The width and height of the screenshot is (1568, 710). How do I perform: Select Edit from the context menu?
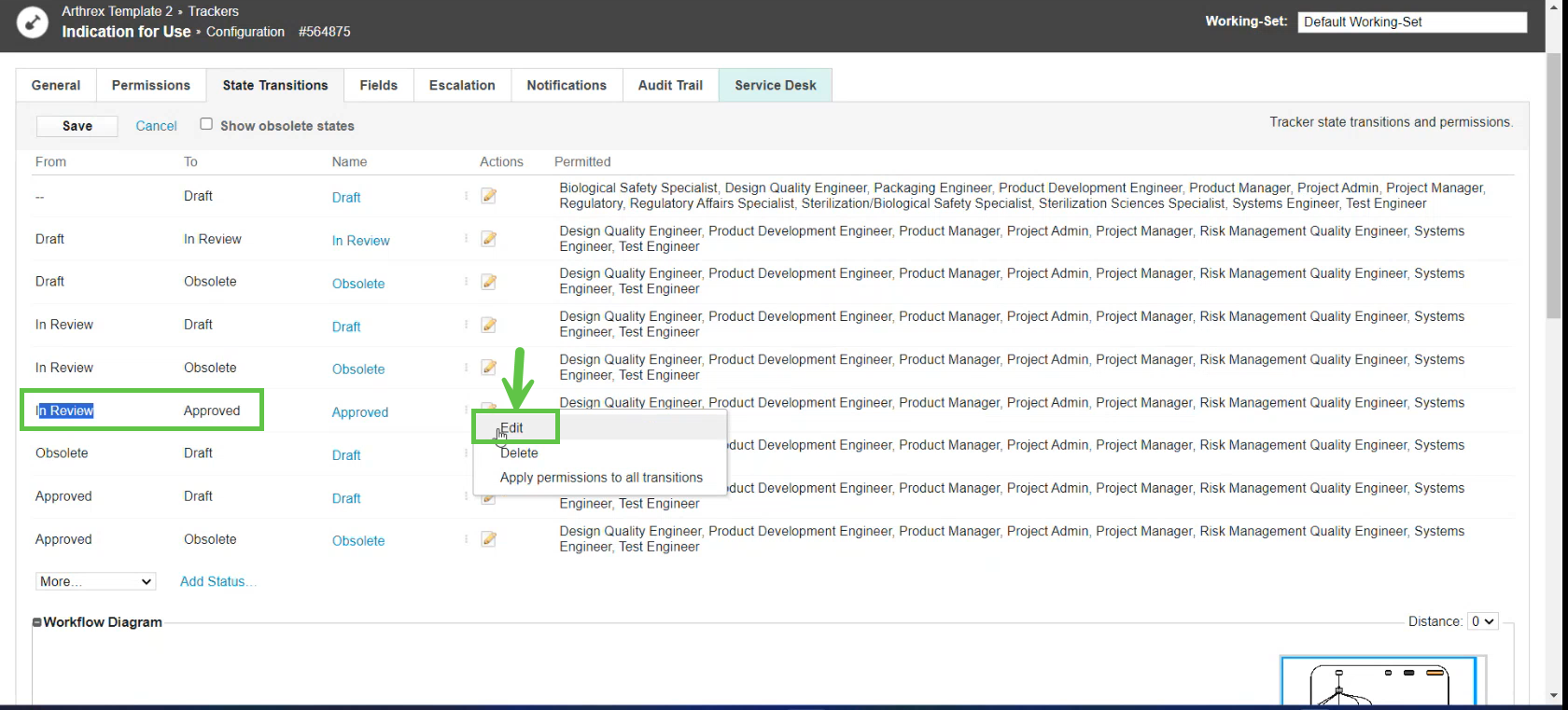[512, 428]
